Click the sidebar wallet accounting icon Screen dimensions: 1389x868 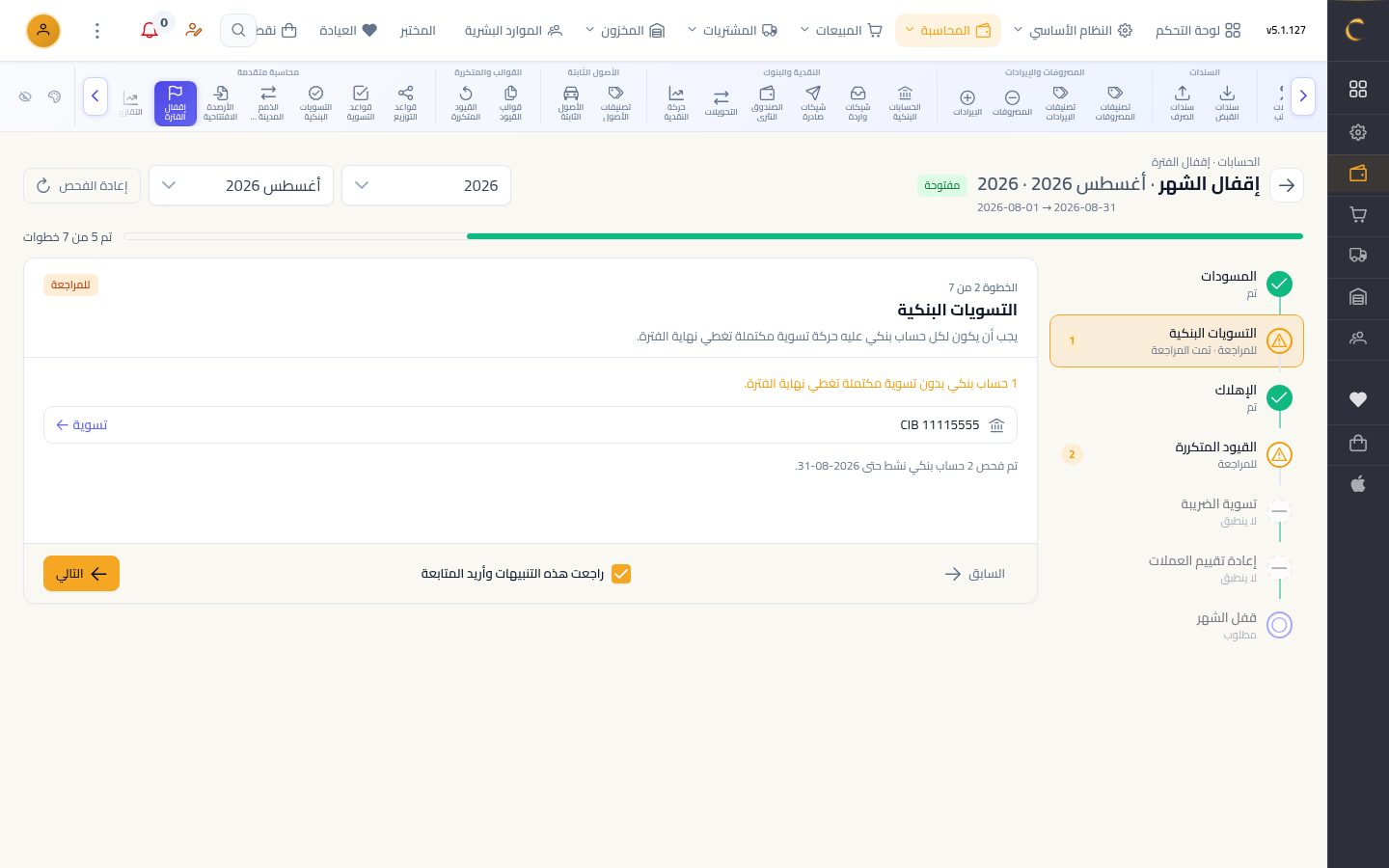pyautogui.click(x=1358, y=174)
